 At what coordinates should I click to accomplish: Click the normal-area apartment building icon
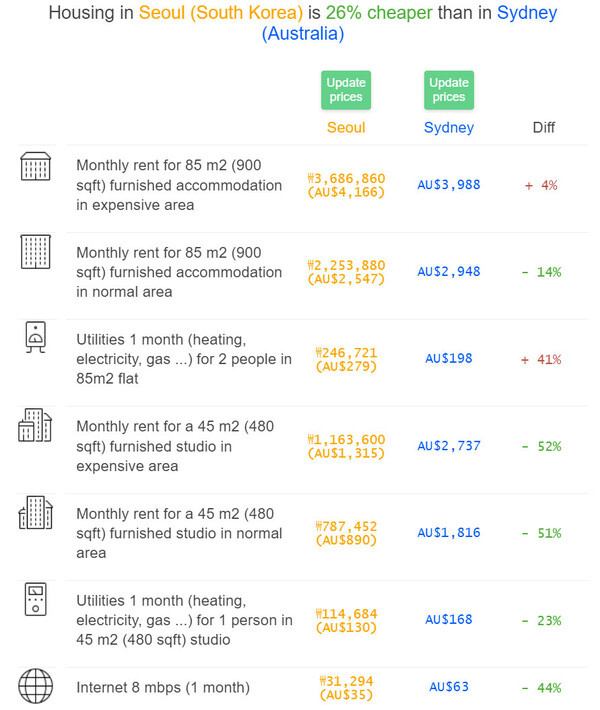(35, 252)
